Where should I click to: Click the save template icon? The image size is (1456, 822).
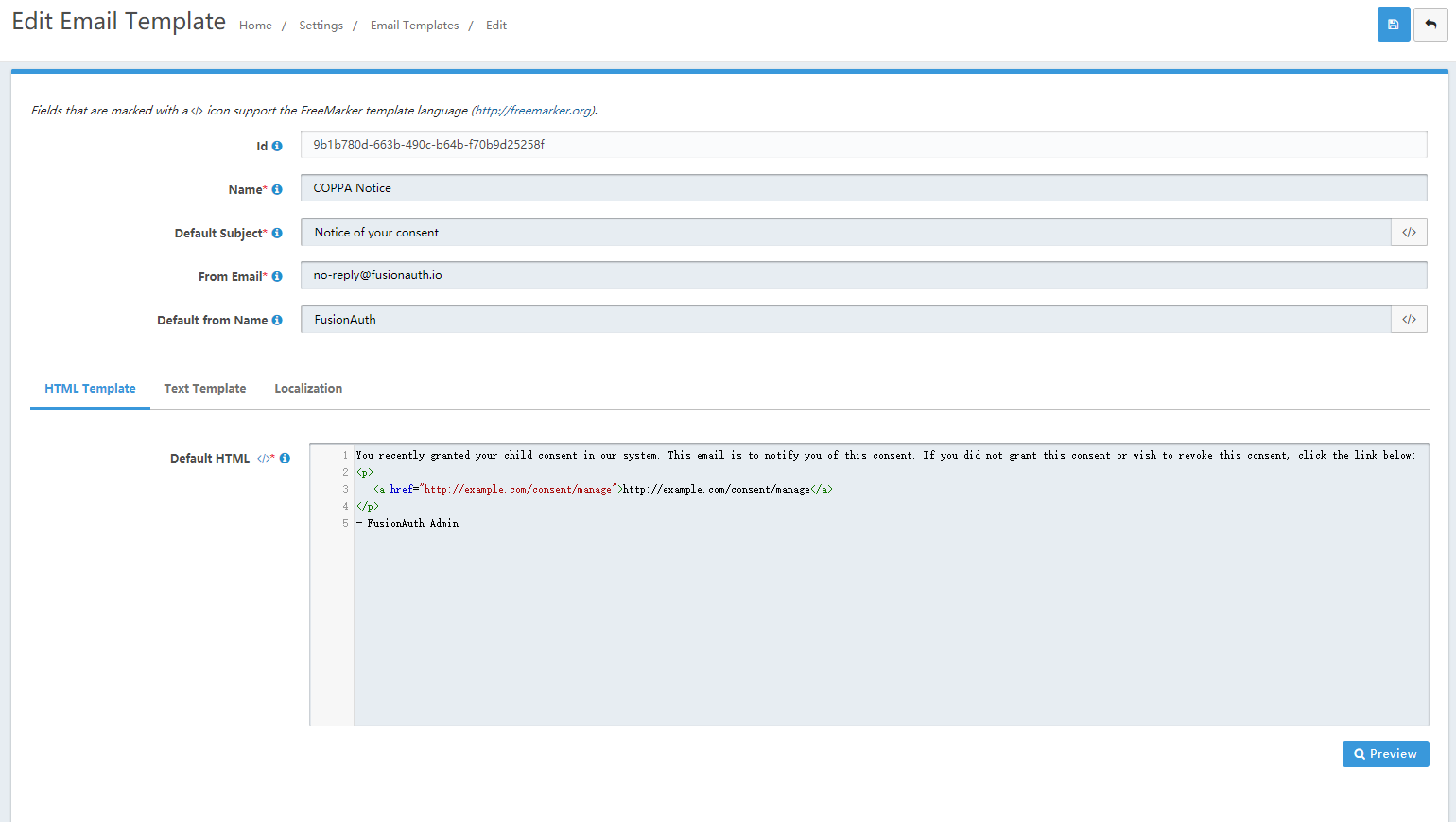(x=1394, y=24)
